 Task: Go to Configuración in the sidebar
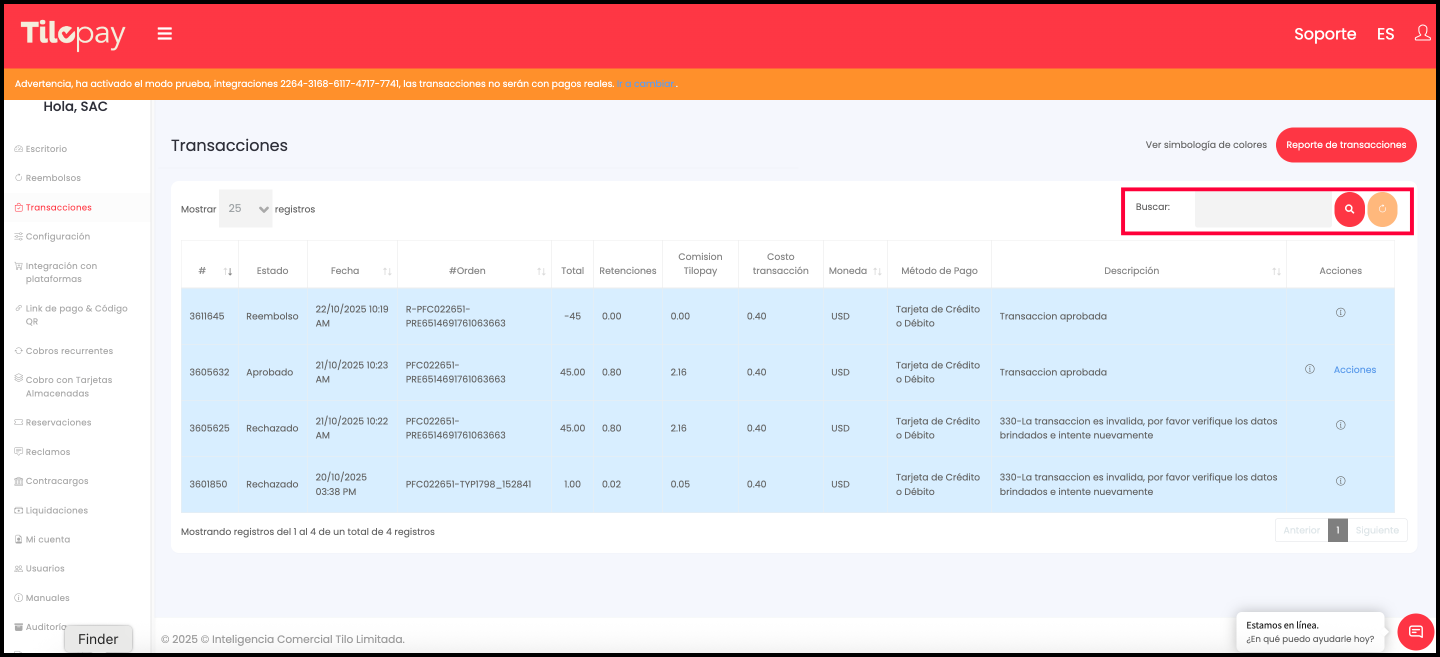(x=58, y=237)
